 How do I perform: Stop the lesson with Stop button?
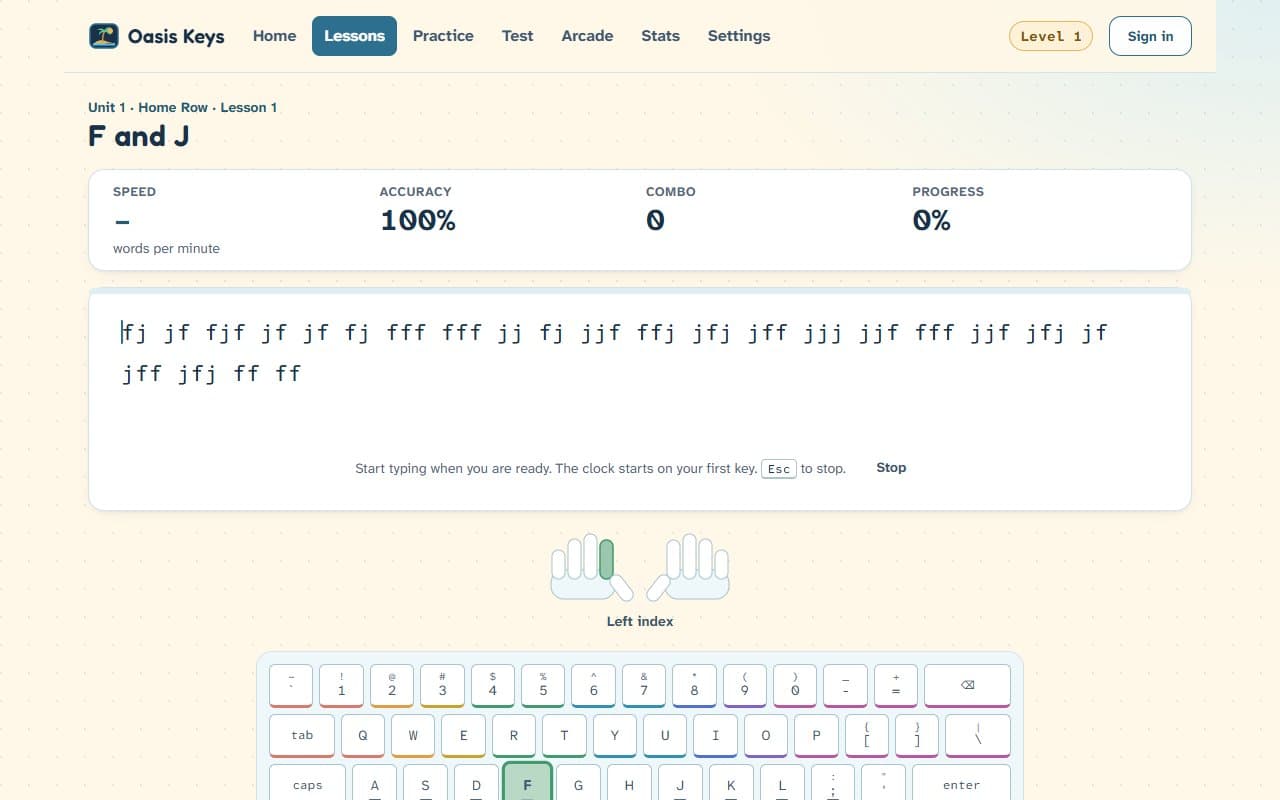pyautogui.click(x=891, y=467)
